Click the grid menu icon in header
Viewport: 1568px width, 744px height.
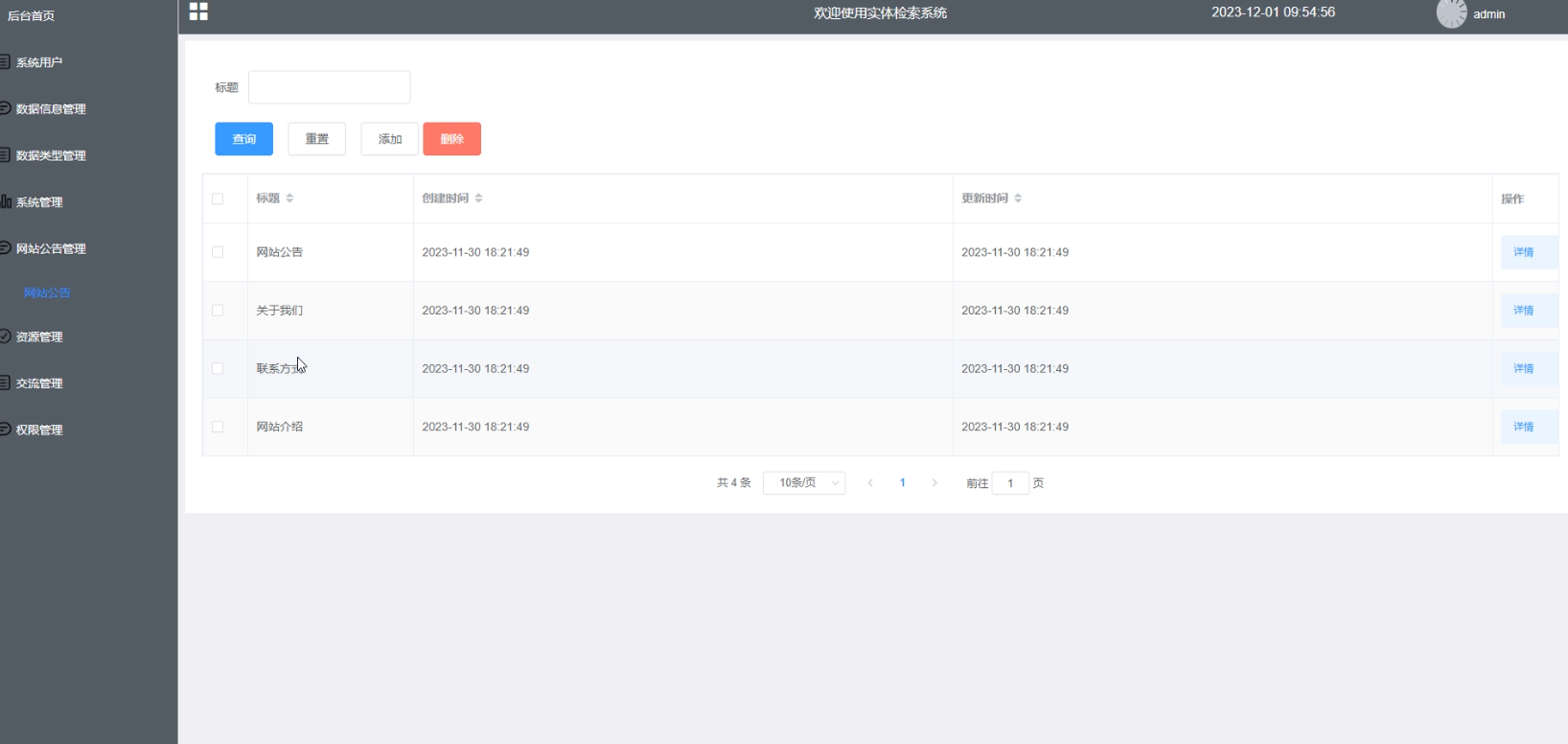pyautogui.click(x=198, y=12)
